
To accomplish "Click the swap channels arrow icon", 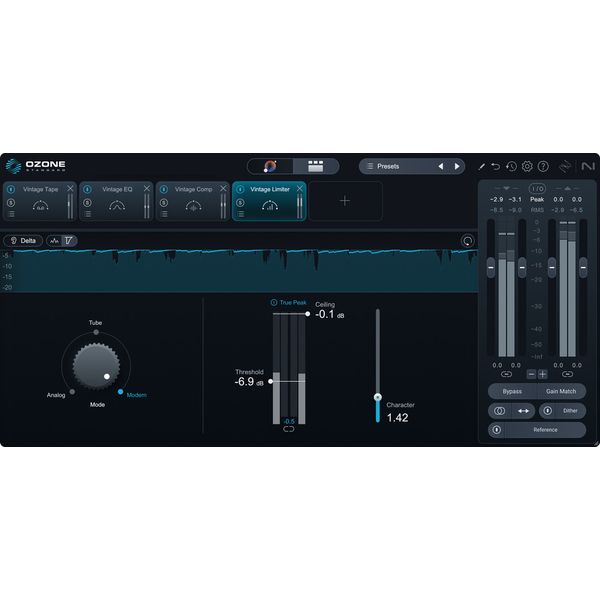I will 523,411.
